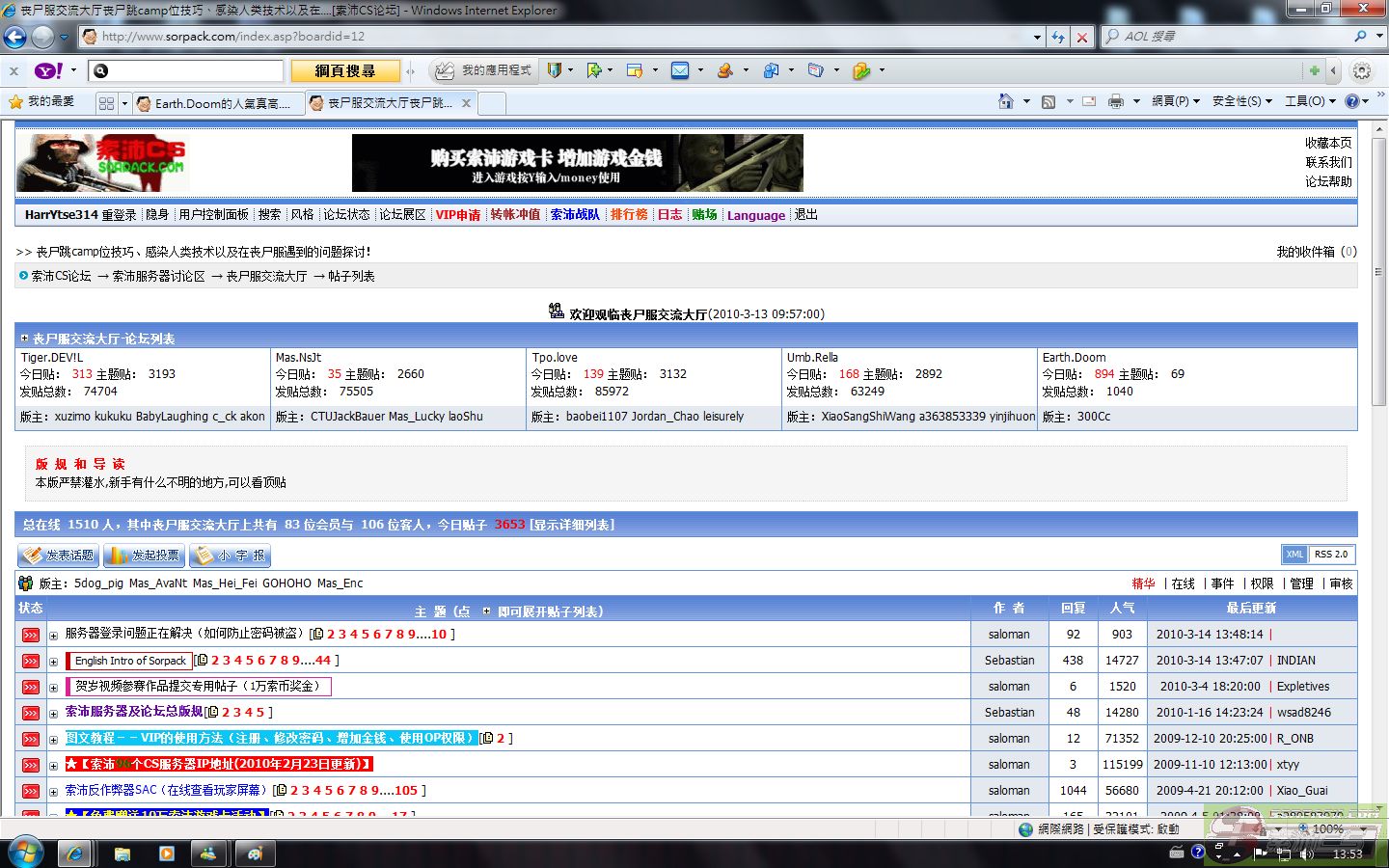Expand the first thread by saloman
Screen dimensions: 1389x868
pyautogui.click(x=54, y=636)
